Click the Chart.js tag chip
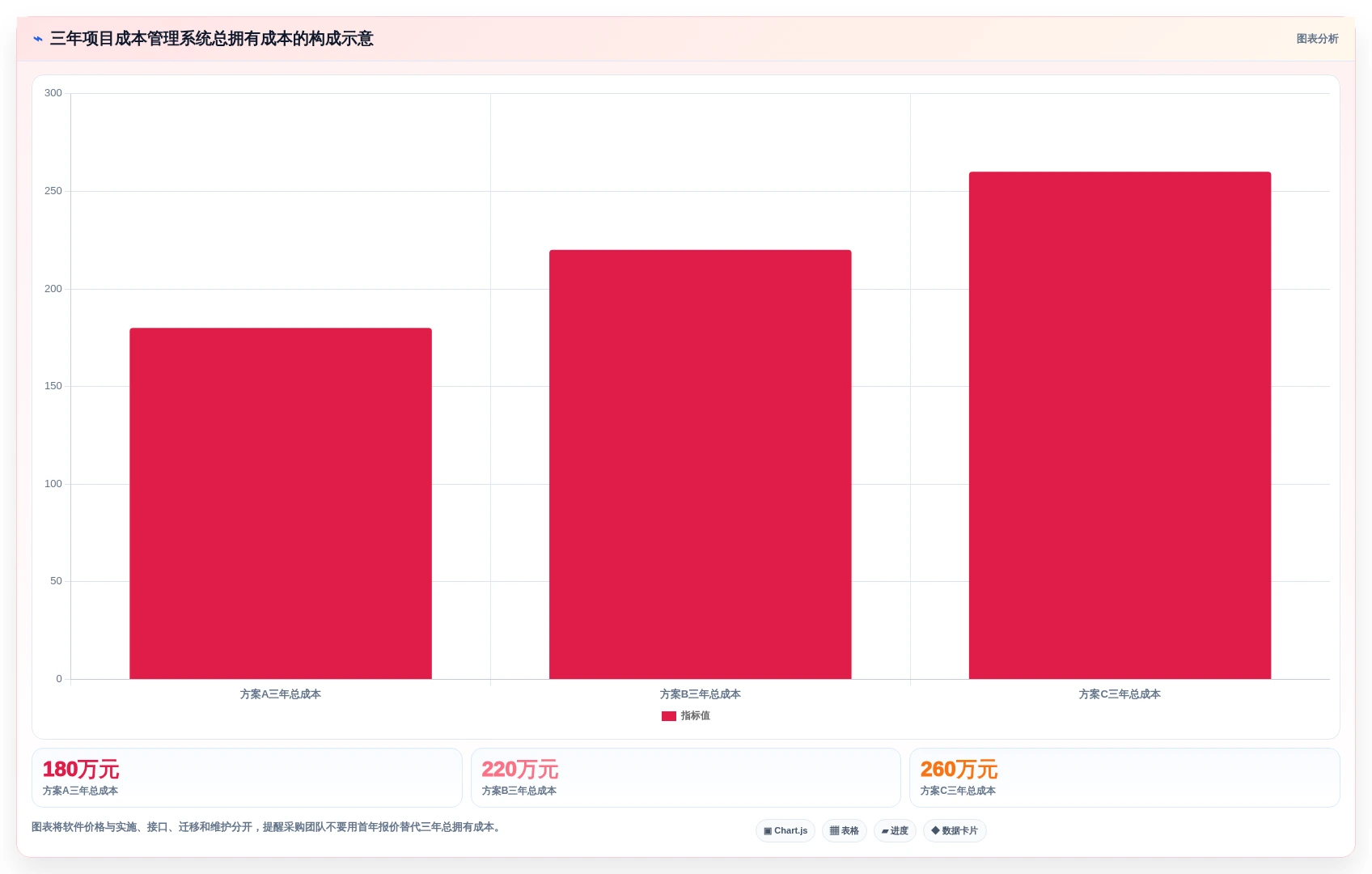 pos(786,831)
